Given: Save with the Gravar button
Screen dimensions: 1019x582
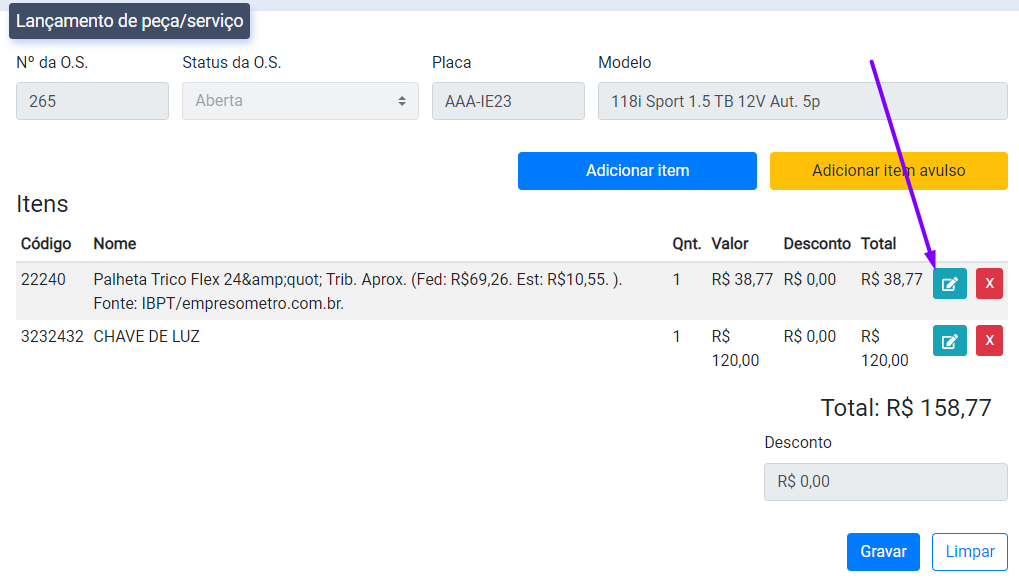Looking at the screenshot, I should click(883, 552).
